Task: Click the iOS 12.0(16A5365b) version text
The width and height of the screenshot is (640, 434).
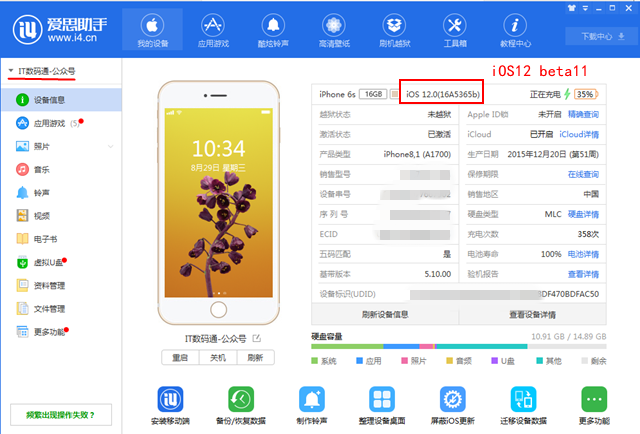Action: [x=442, y=94]
